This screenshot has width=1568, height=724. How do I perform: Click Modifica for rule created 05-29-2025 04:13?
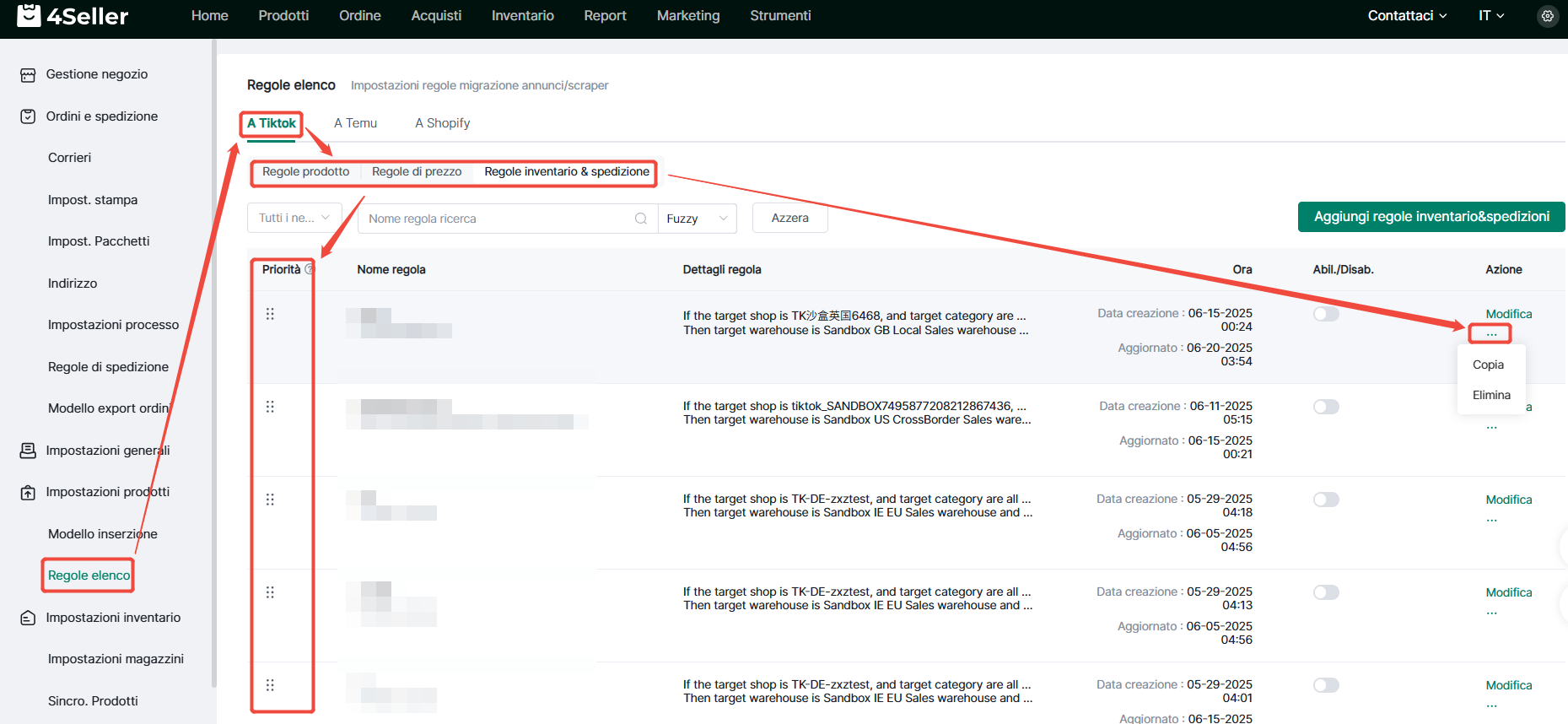coord(1508,592)
